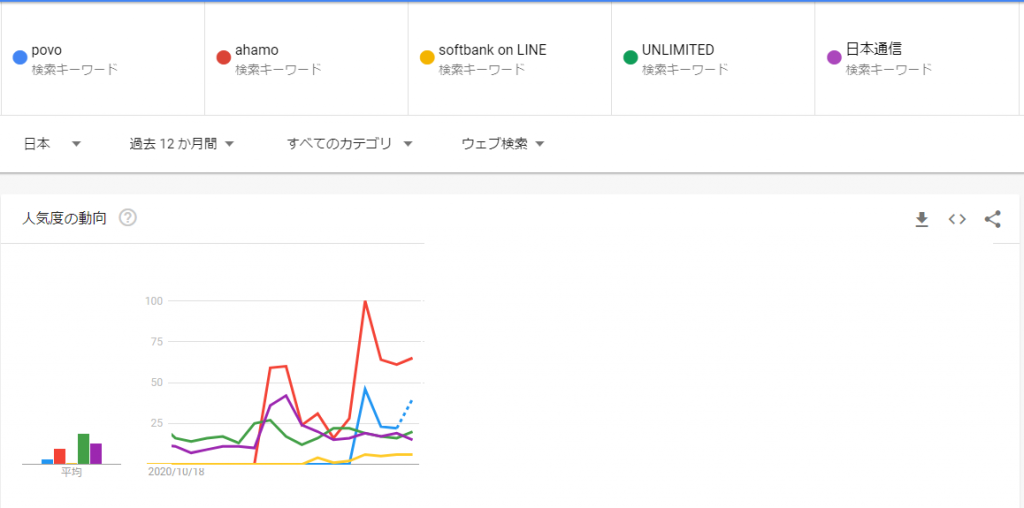Click the green UNLIMITED average bar

pyautogui.click(x=83, y=449)
